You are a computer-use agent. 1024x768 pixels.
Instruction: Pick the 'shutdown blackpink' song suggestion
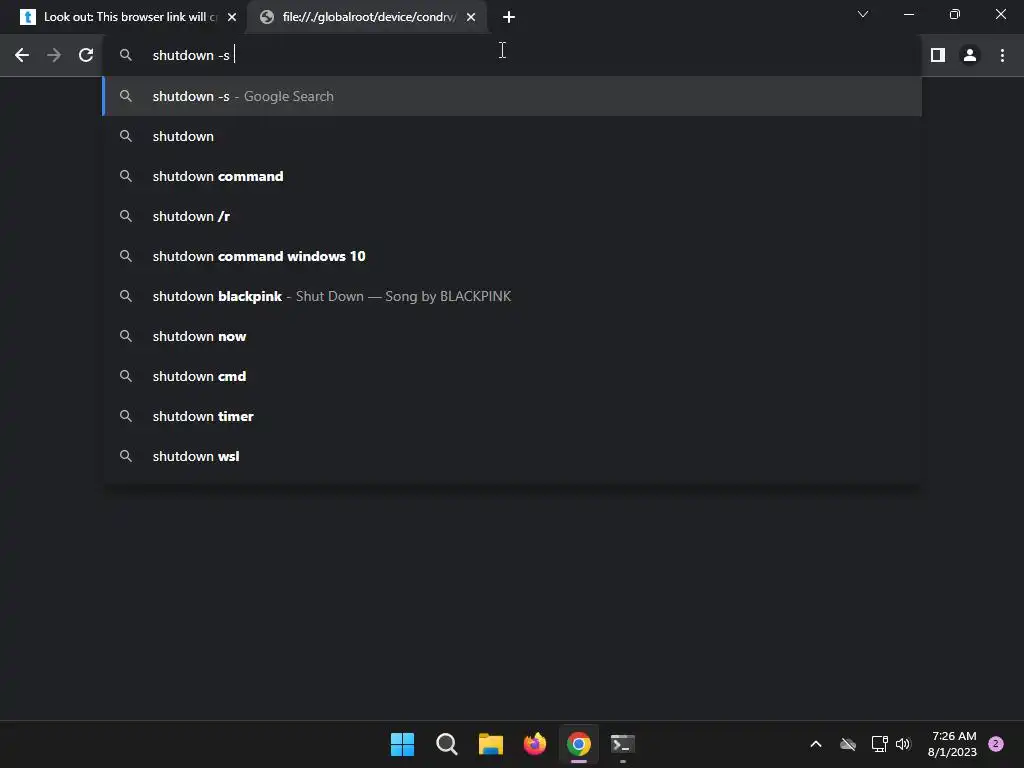point(512,296)
